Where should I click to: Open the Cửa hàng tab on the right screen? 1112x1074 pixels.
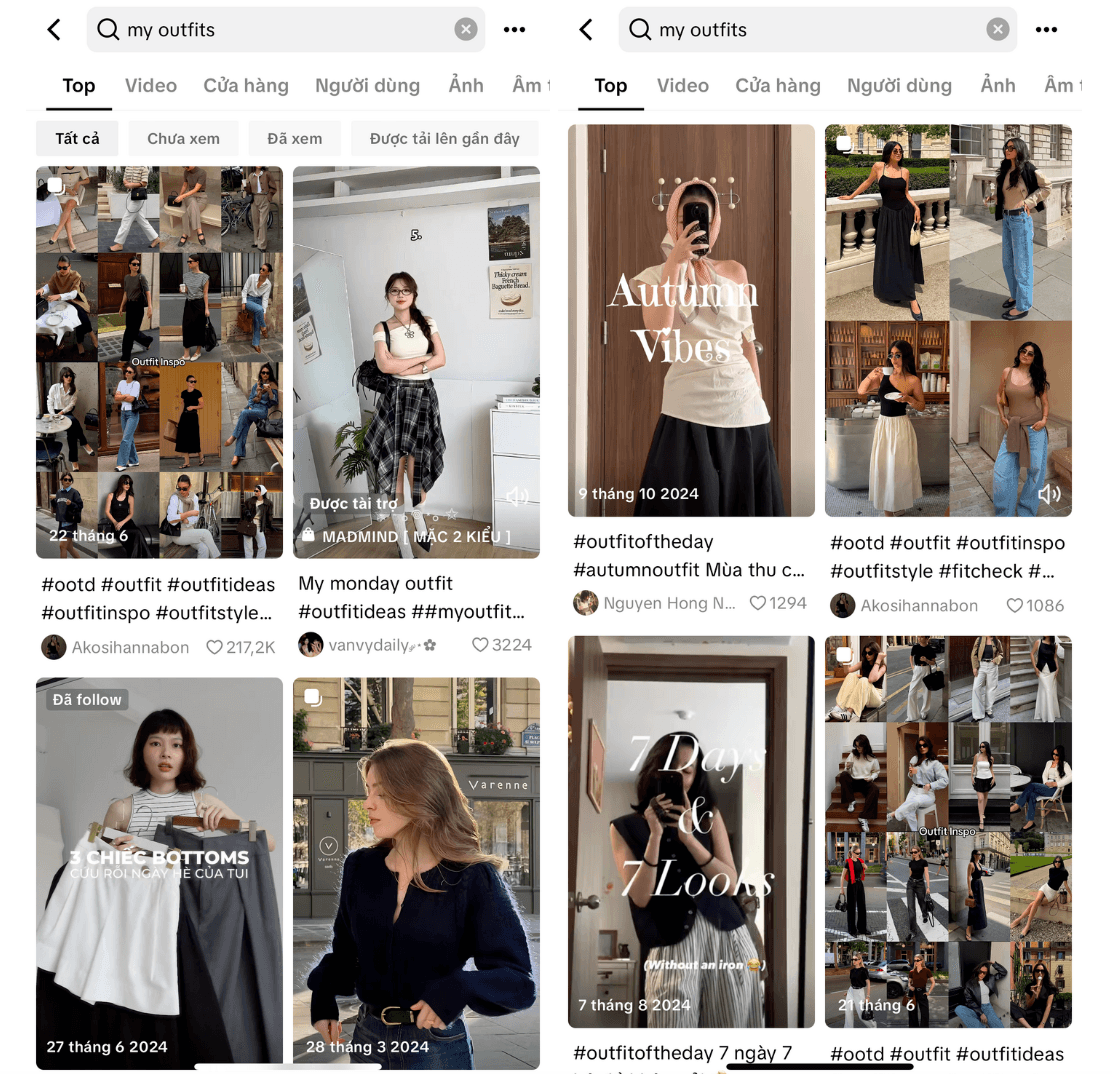click(778, 86)
